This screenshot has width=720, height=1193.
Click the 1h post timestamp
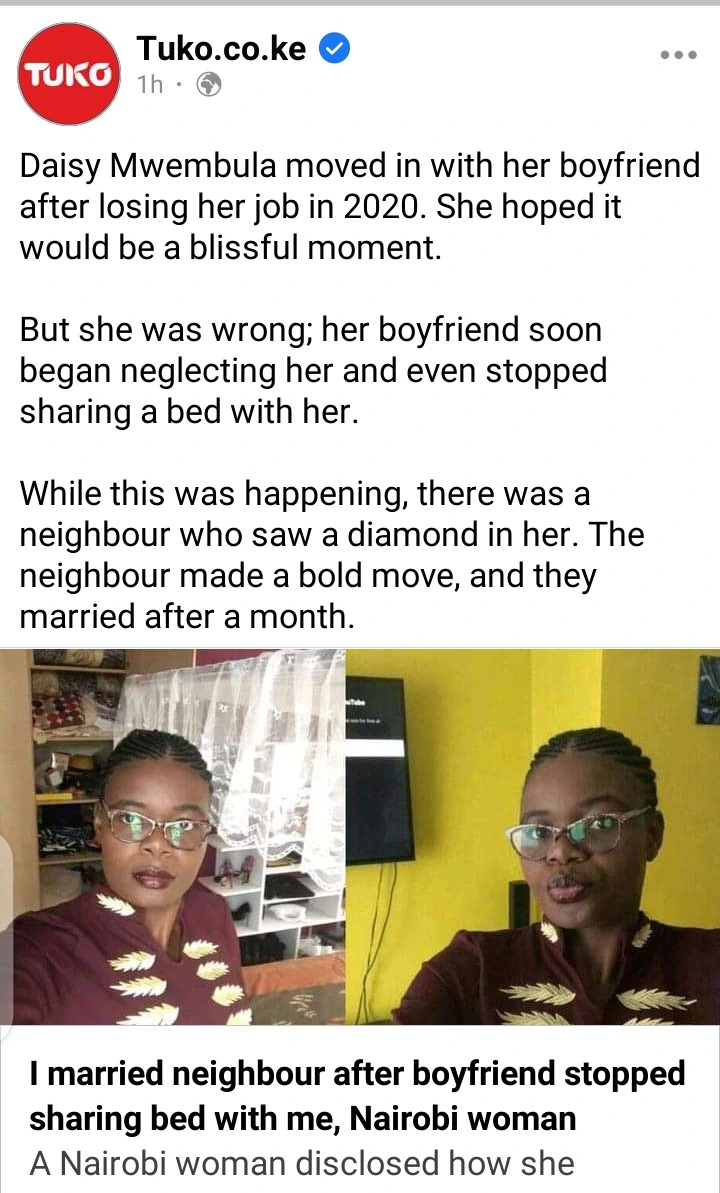coord(150,84)
